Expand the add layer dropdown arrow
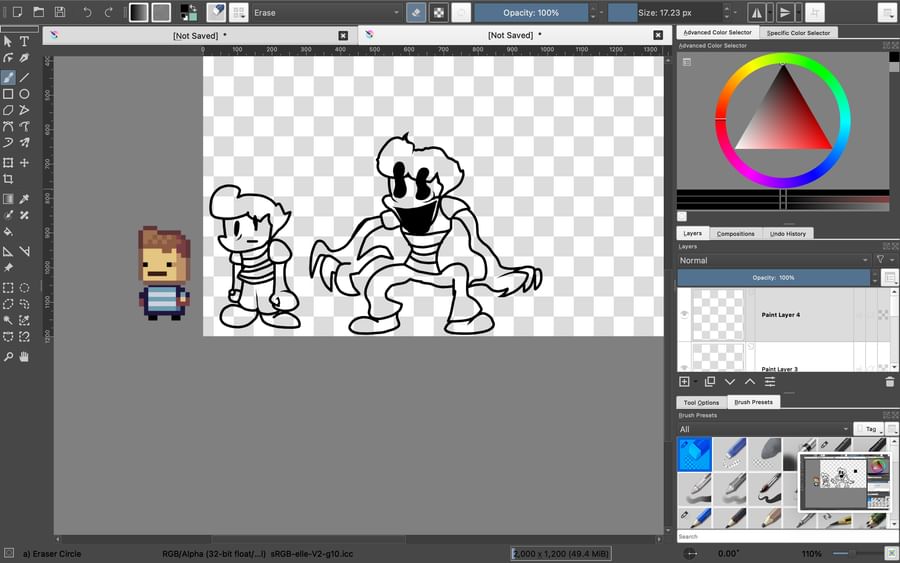900x563 pixels. coord(695,382)
